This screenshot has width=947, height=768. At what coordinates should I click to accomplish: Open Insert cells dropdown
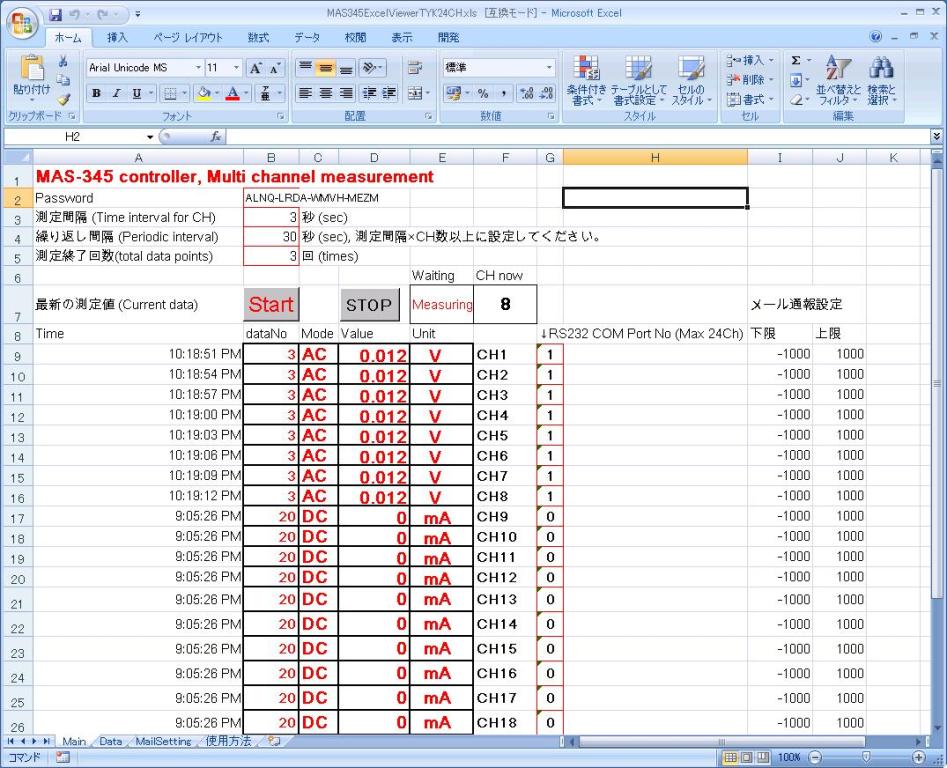coord(751,60)
